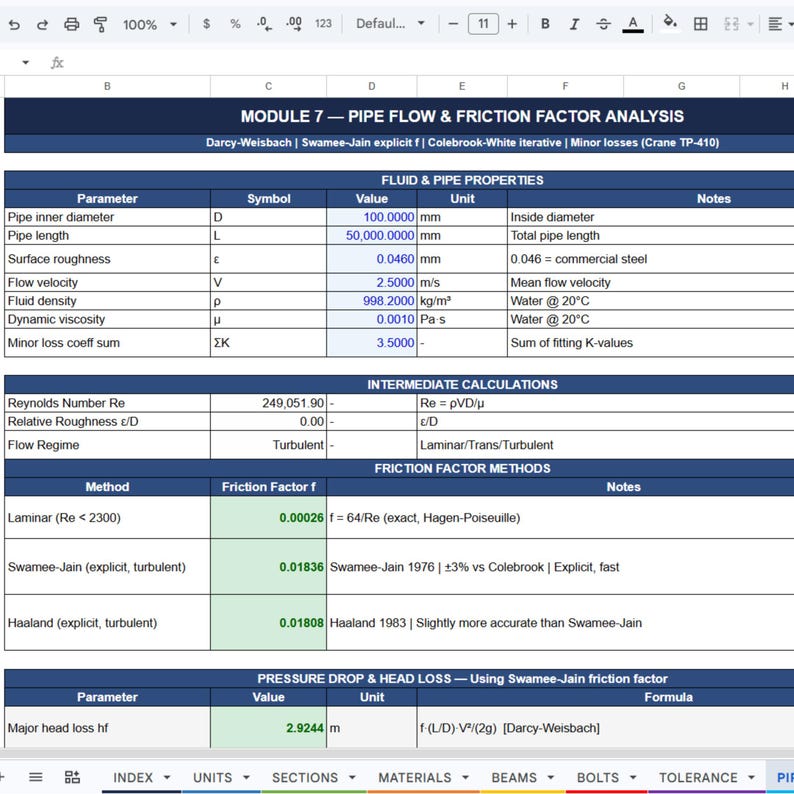794x794 pixels.
Task: Open INDEX tab dropdown arrow
Action: pos(167,777)
